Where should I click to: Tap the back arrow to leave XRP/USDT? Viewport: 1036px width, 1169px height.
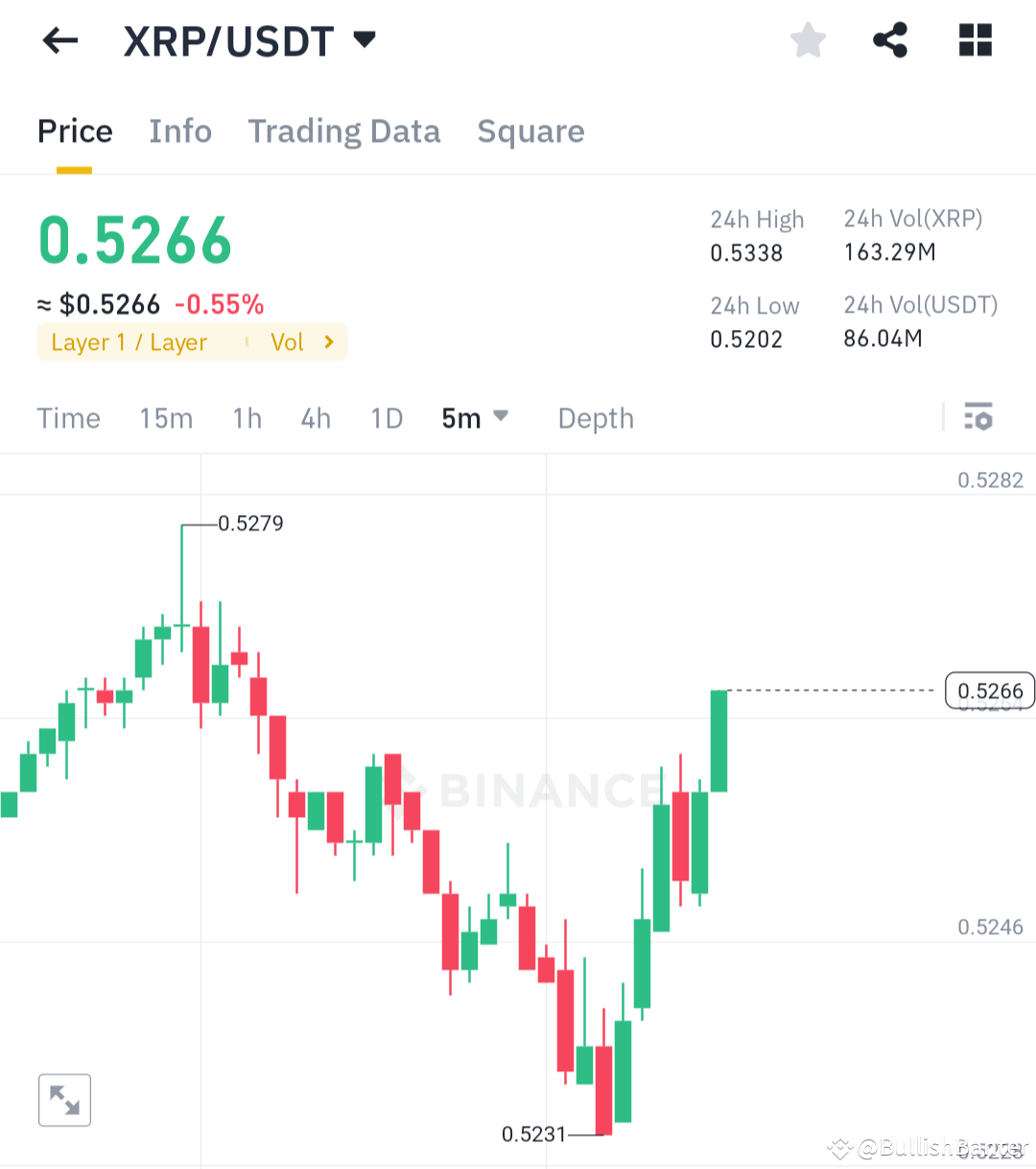[59, 40]
